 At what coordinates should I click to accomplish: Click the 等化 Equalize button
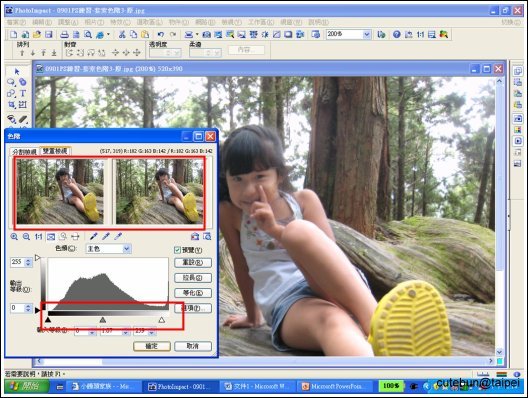[193, 293]
